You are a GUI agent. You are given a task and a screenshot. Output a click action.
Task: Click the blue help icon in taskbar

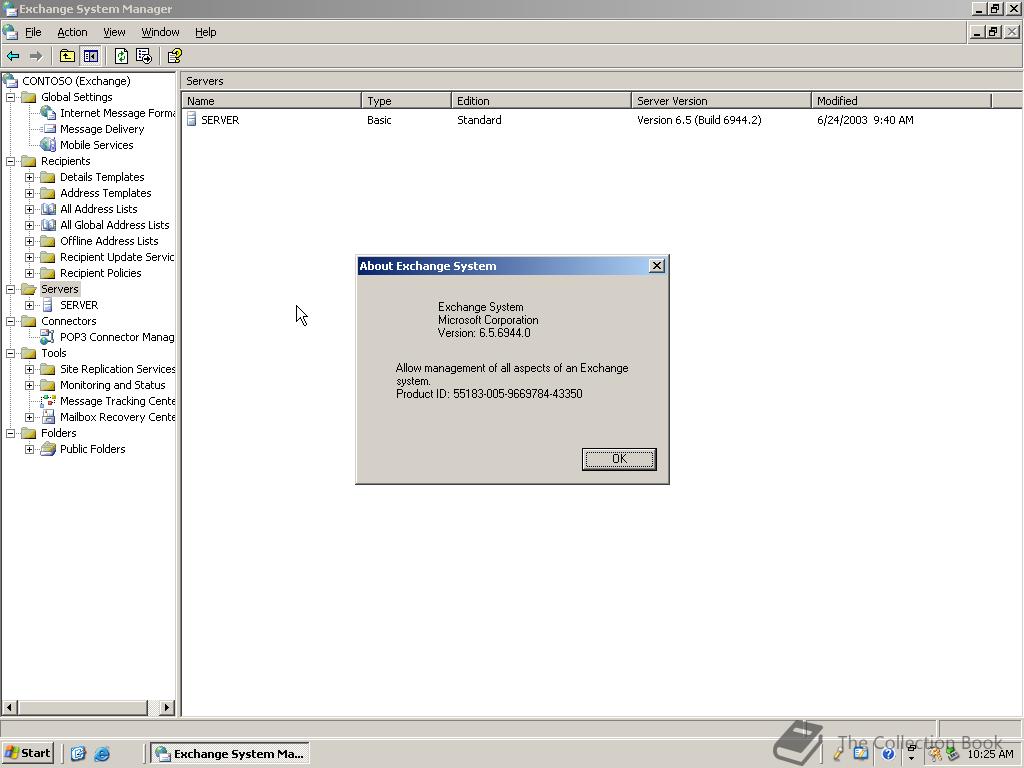point(888,754)
